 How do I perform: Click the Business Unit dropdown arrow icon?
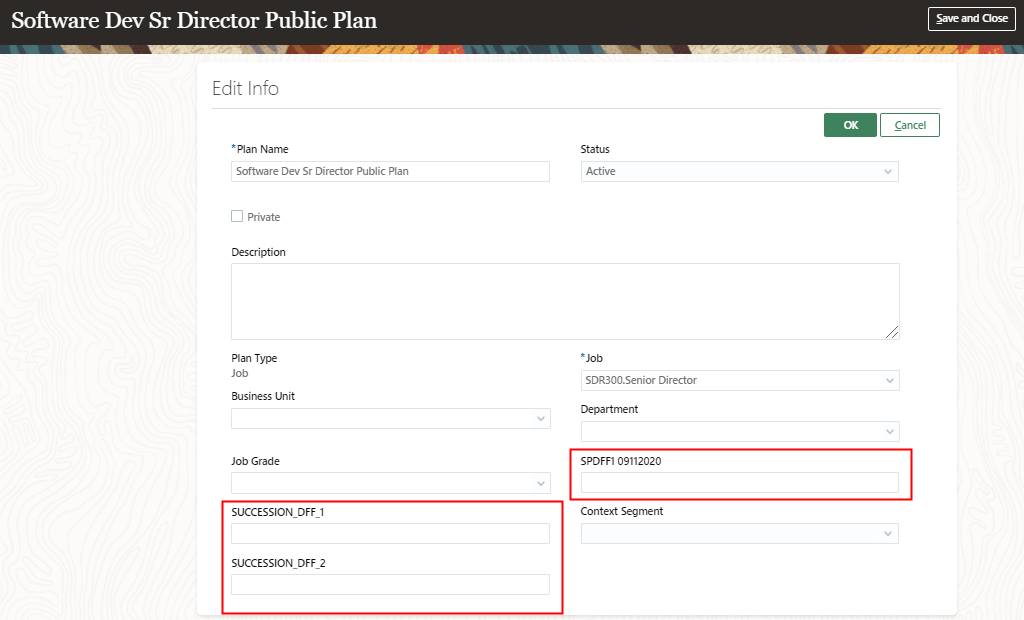click(x=540, y=418)
